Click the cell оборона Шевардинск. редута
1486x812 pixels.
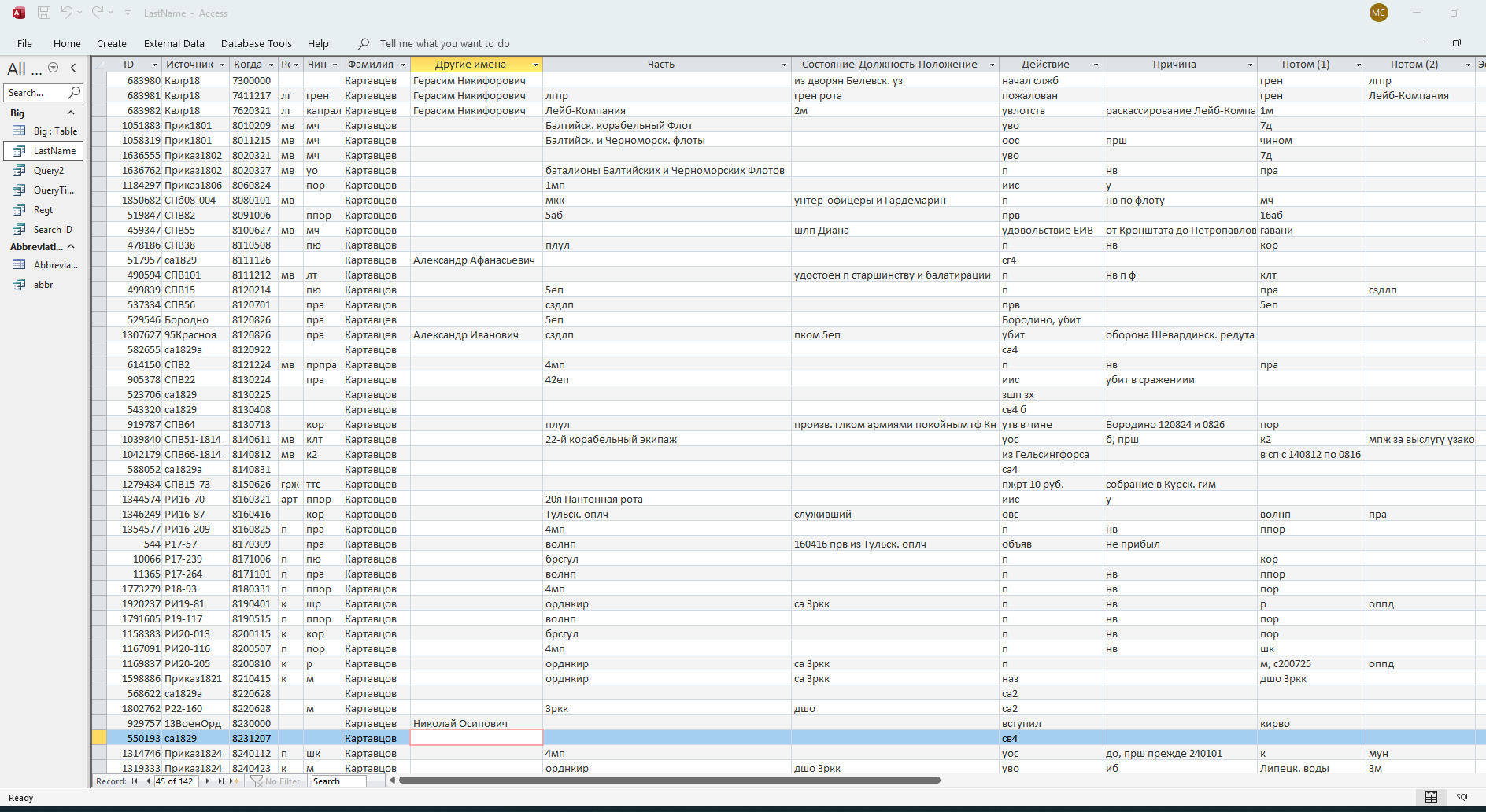pos(1180,334)
